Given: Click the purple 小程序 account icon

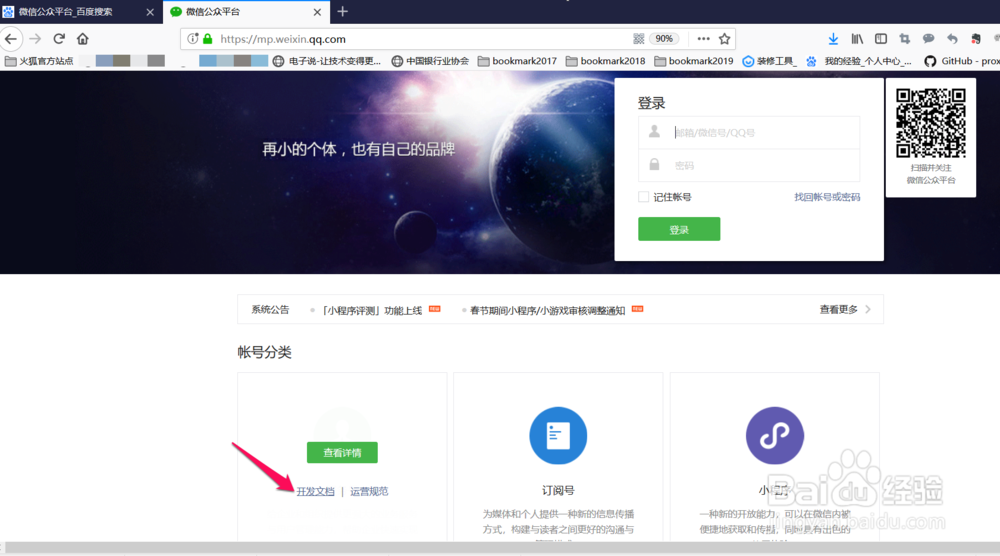Looking at the screenshot, I should coord(775,435).
